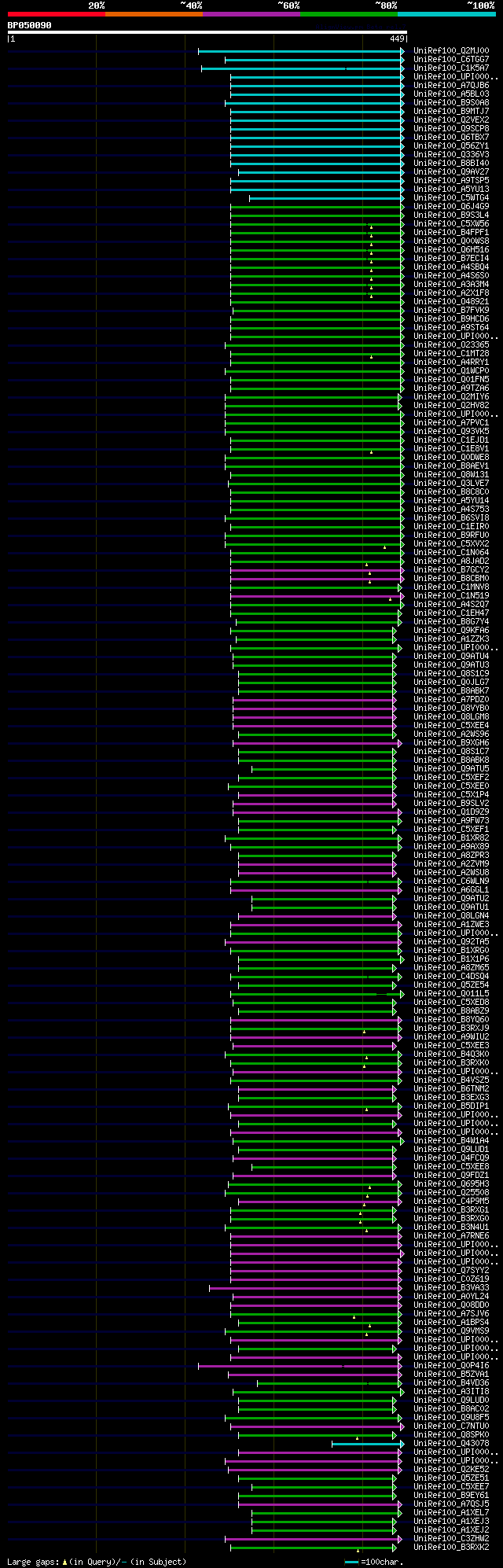Image resolution: width=503 pixels, height=1568 pixels.
Task: Click label UniRef100_B7FVK9
Action: pyautogui.click(x=451, y=310)
